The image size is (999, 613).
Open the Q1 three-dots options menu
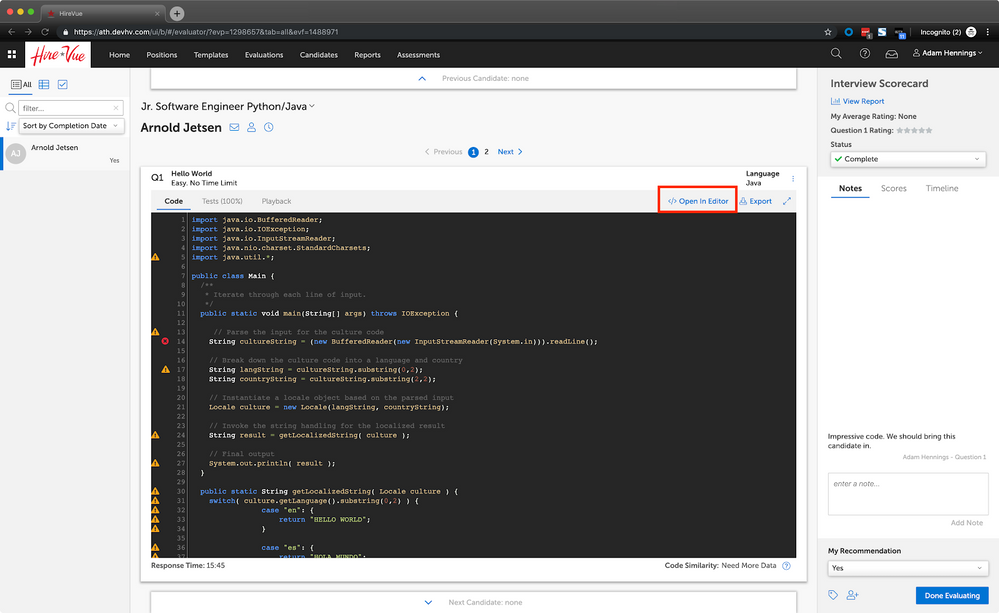tap(793, 179)
